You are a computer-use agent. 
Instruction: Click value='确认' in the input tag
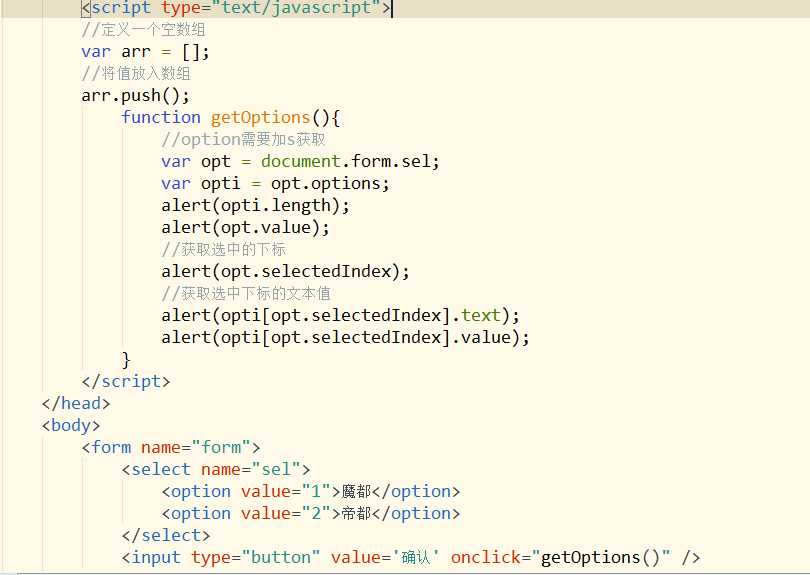(385, 557)
